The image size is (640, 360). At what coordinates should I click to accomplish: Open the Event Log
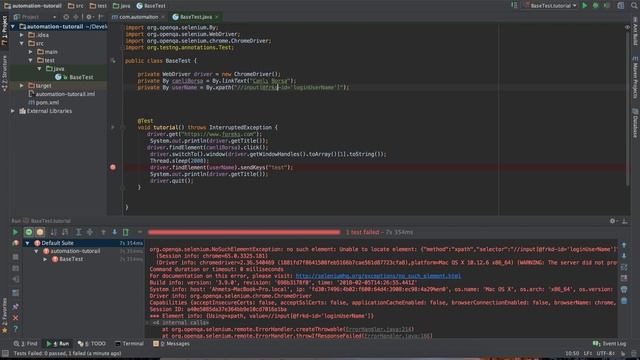[x=609, y=344]
